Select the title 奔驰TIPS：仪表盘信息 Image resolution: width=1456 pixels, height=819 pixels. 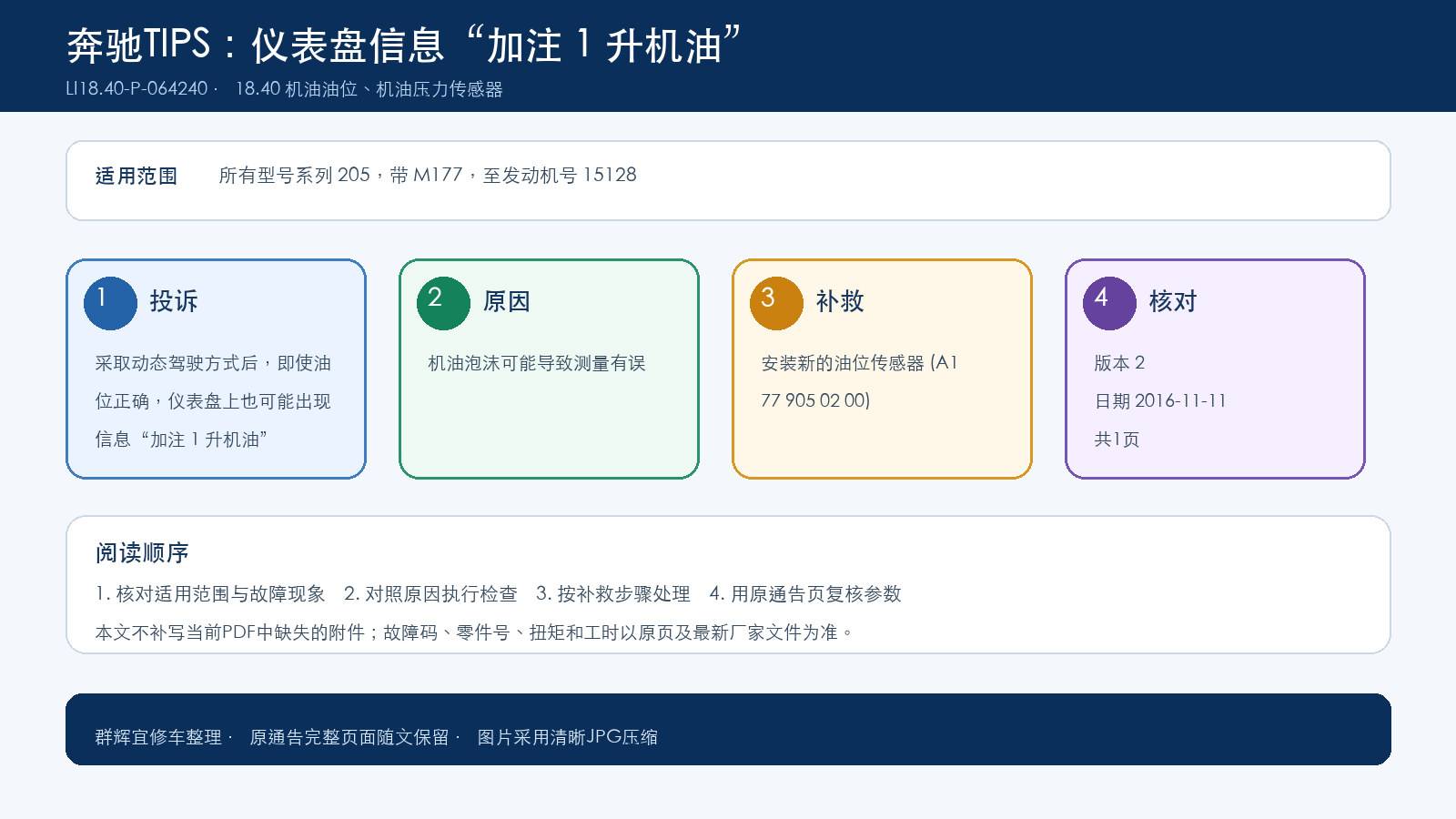pos(256,45)
